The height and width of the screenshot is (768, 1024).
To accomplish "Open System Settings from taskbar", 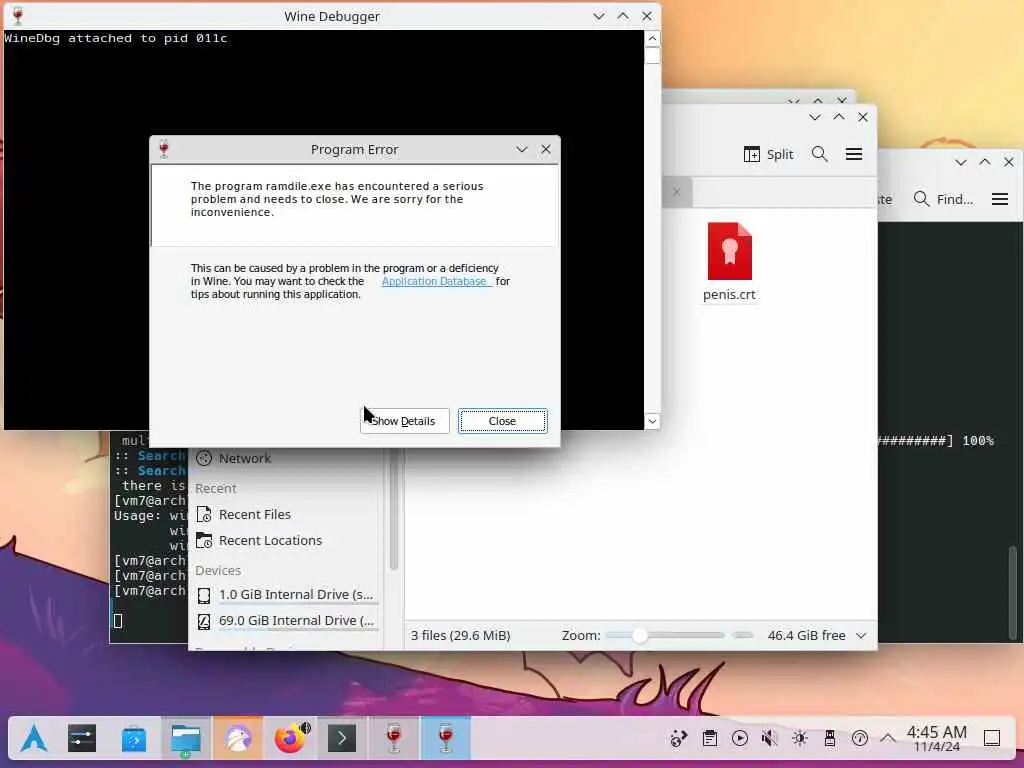I will 82,739.
